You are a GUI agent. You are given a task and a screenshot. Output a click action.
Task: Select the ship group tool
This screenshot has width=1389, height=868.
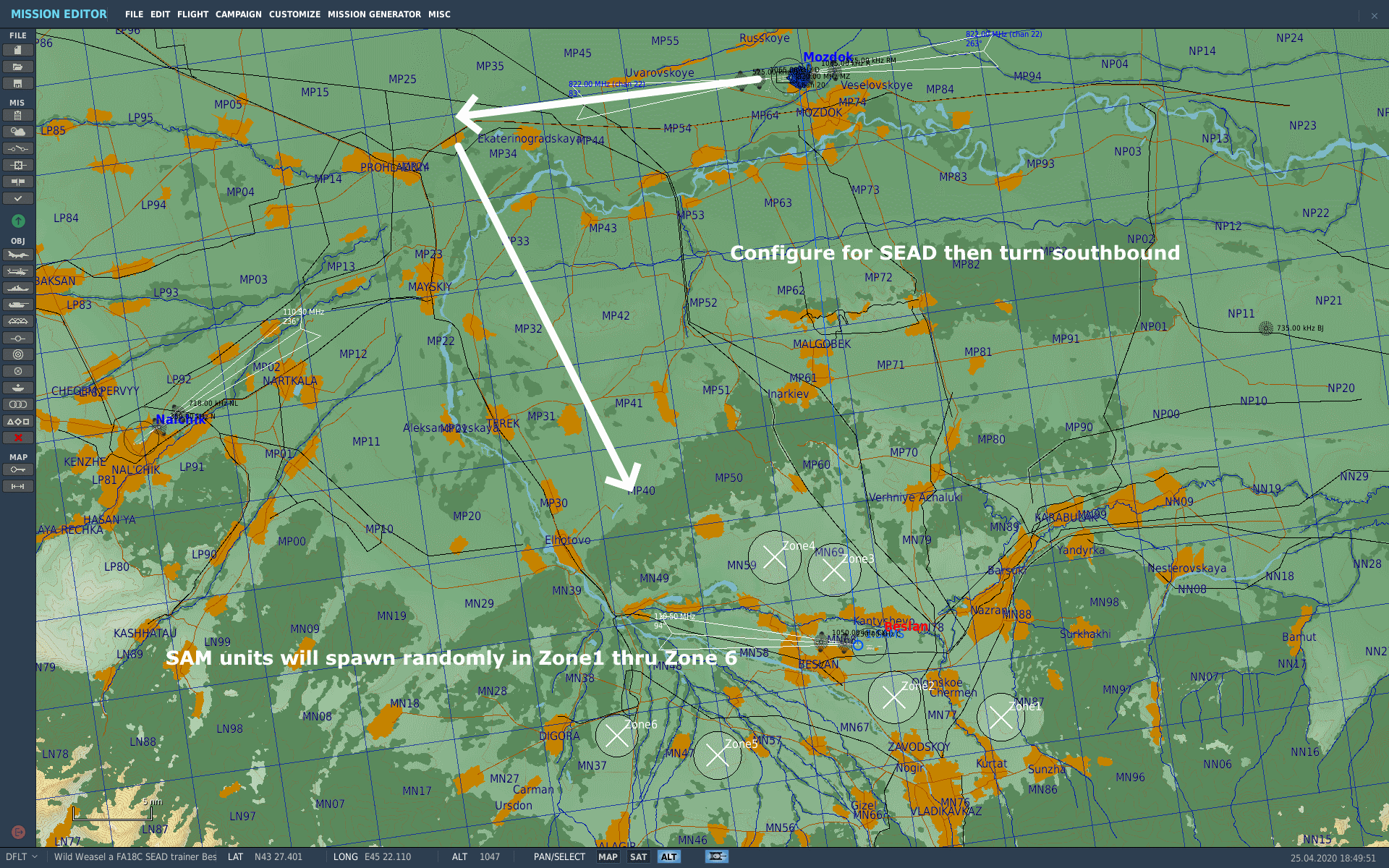click(18, 288)
